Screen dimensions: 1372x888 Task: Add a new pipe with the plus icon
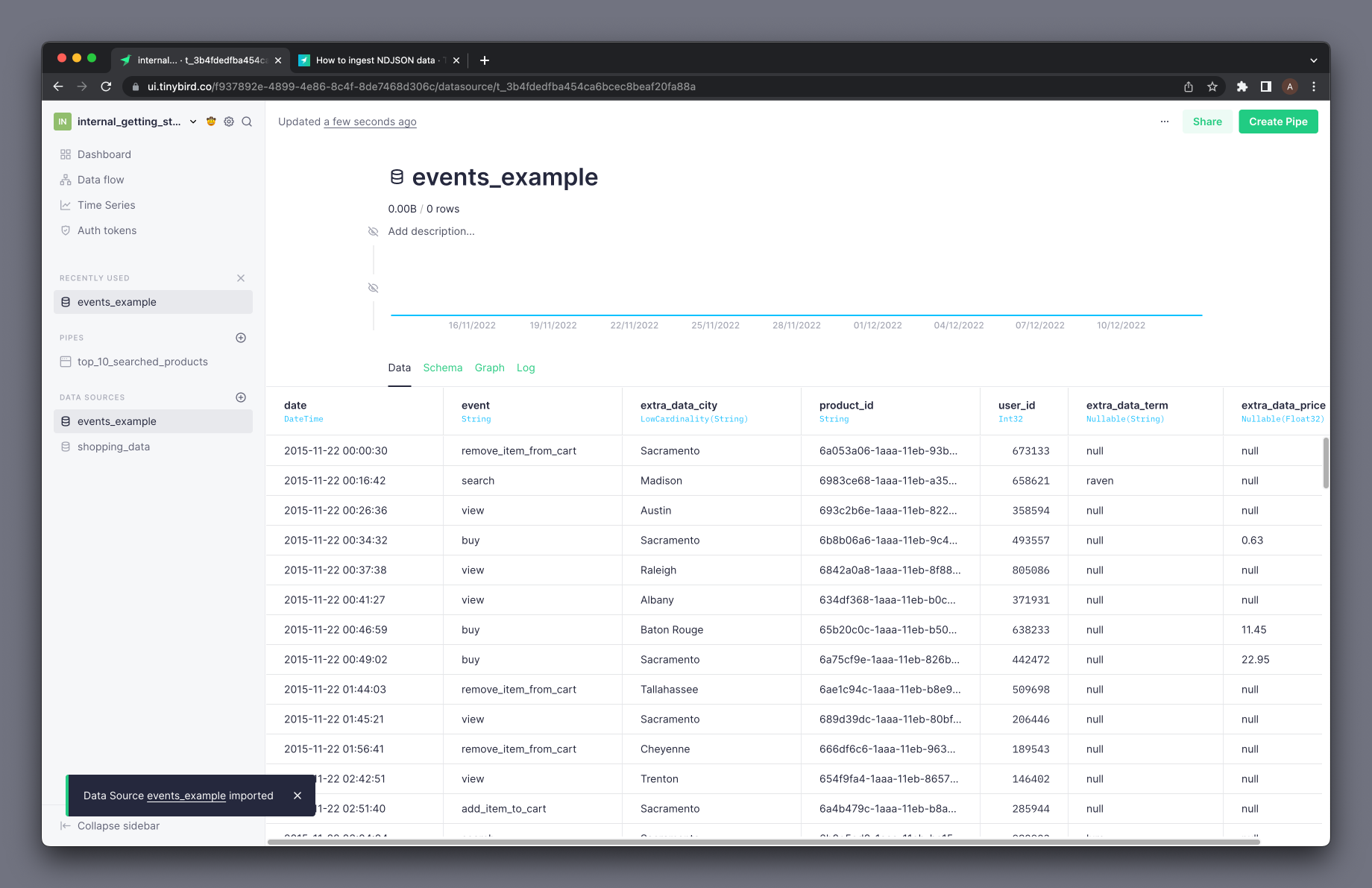(241, 338)
